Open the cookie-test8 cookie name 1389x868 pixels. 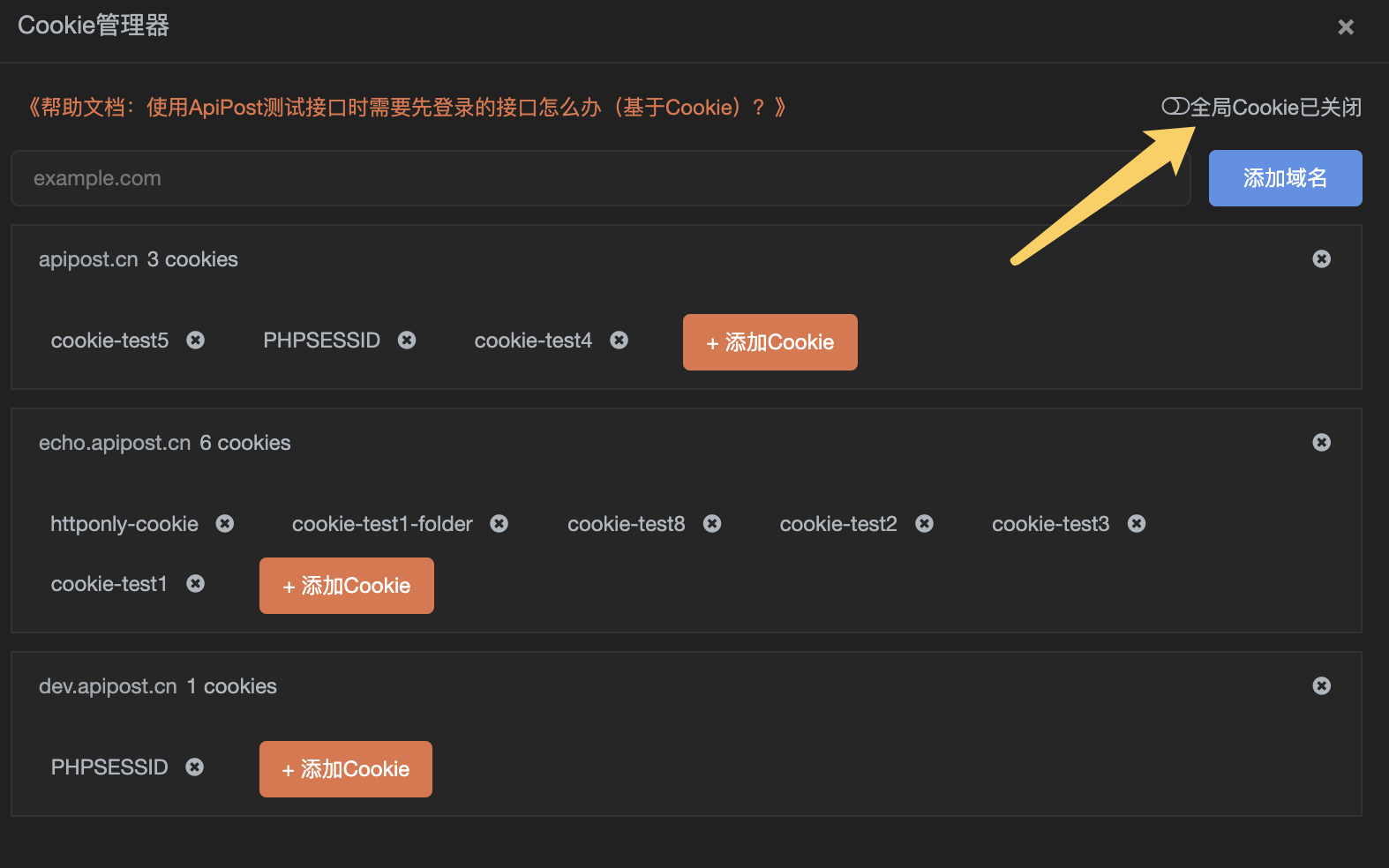pyautogui.click(x=626, y=524)
